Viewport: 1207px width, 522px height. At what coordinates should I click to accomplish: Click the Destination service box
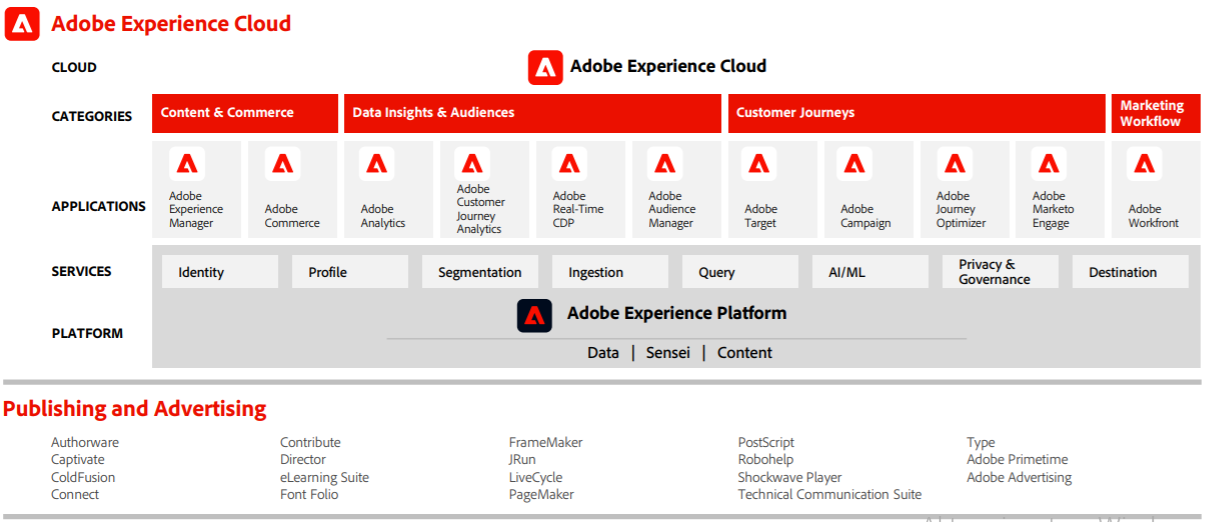coord(1131,272)
